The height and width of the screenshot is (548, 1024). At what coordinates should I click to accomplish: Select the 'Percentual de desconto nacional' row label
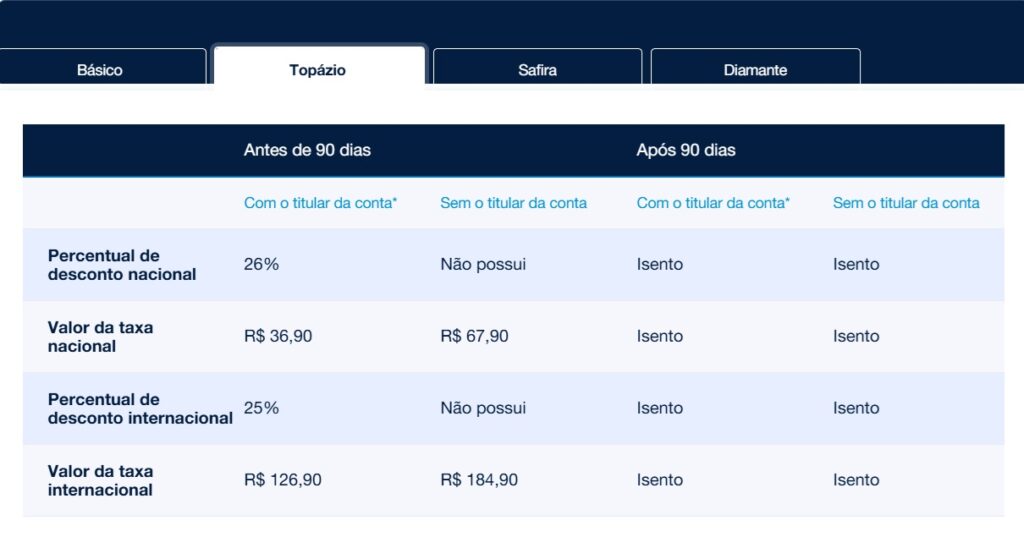(x=122, y=265)
